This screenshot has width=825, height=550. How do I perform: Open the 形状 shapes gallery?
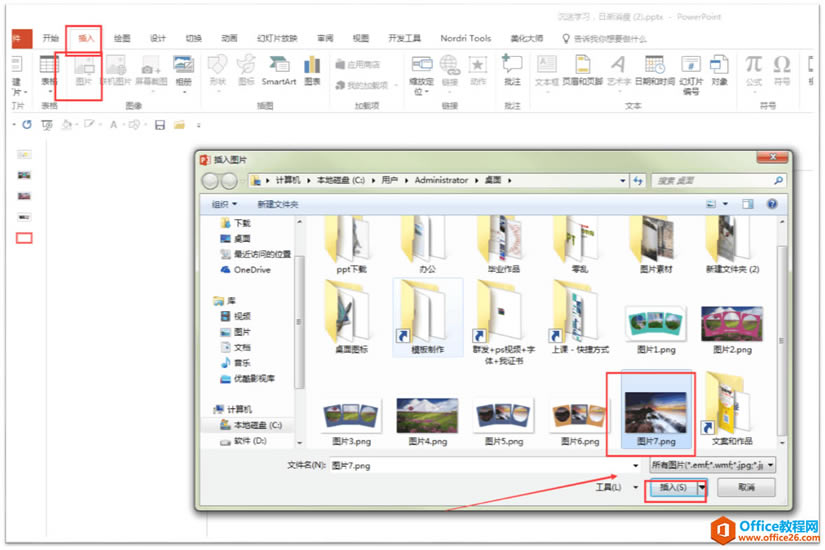pos(217,72)
